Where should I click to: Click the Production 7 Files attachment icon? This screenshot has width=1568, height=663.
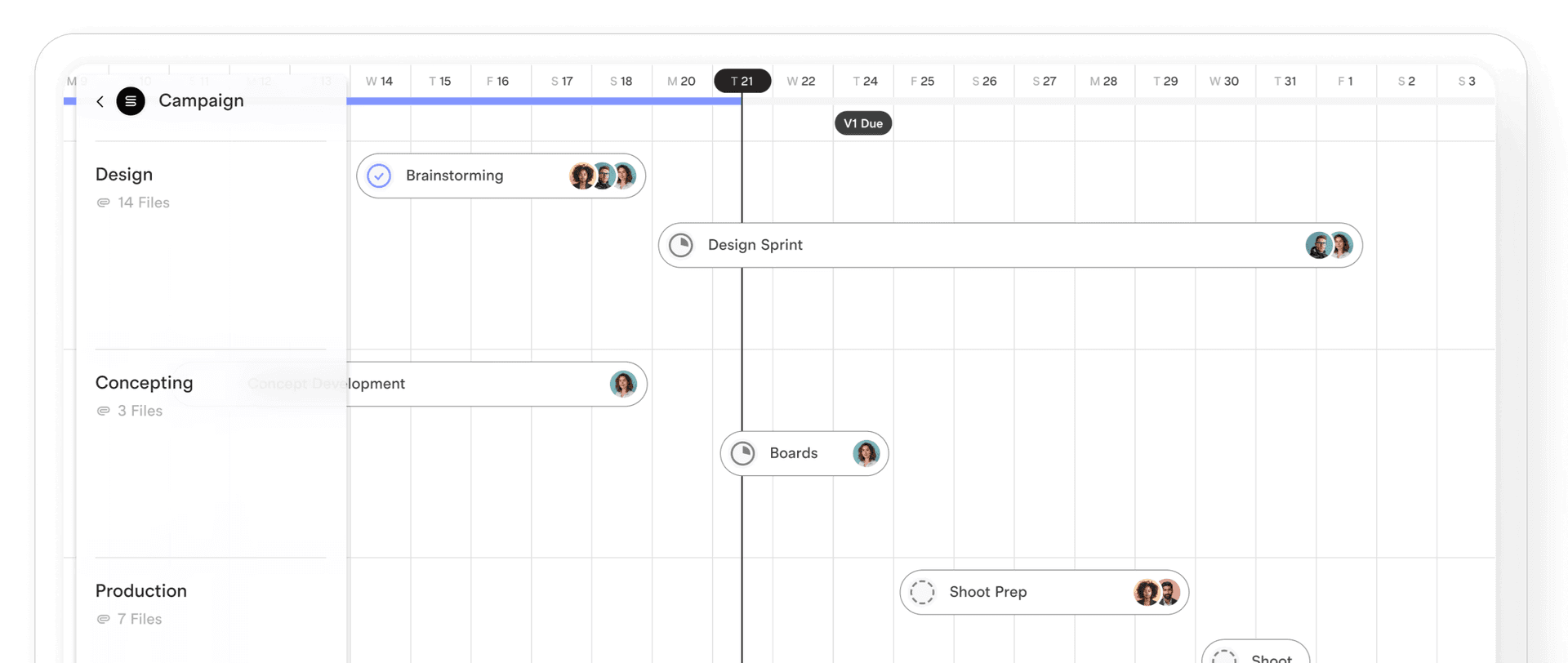pos(103,619)
